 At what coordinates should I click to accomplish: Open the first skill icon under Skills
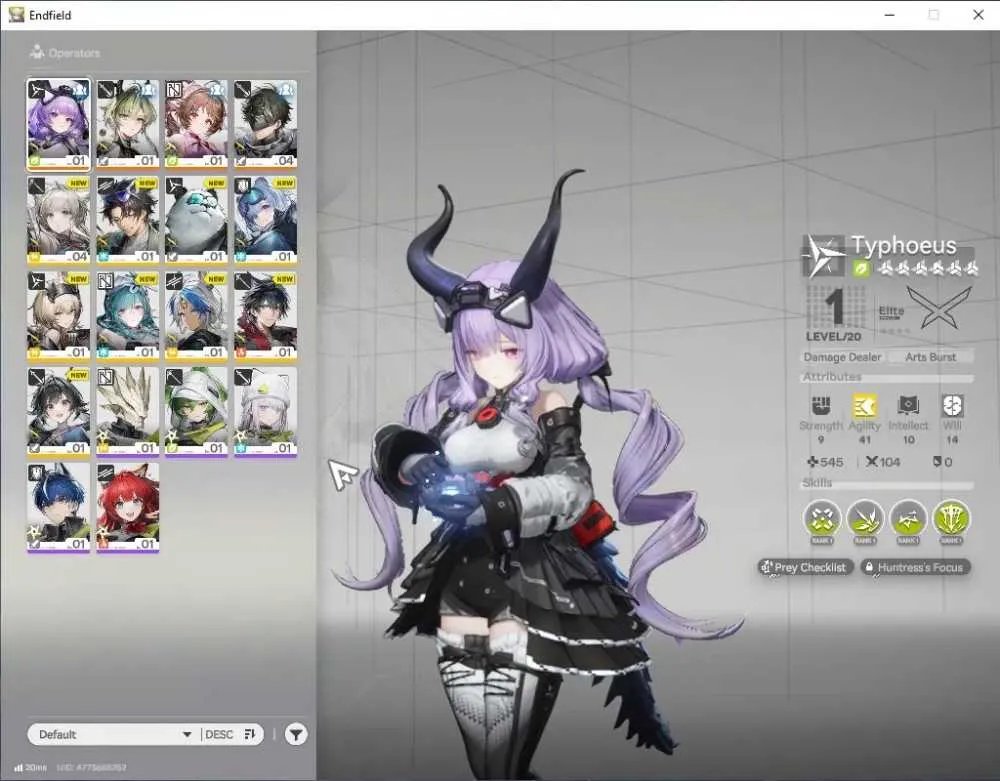point(822,519)
